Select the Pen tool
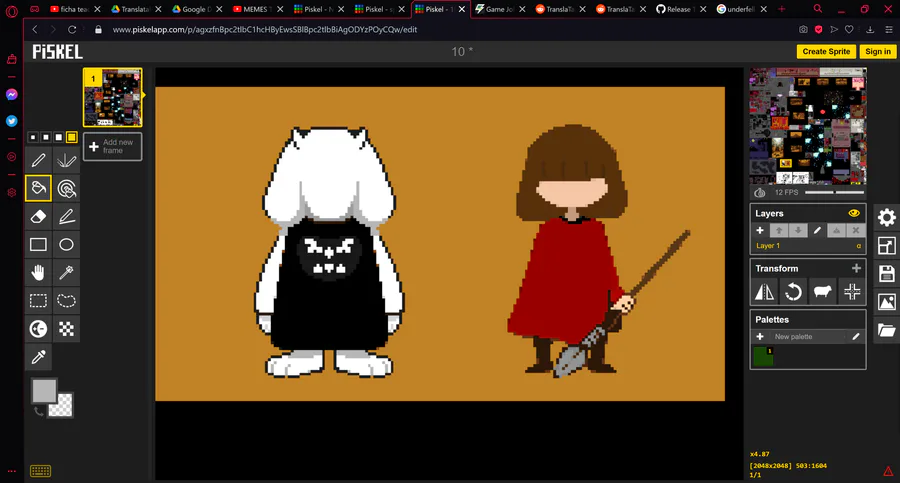This screenshot has width=900, height=483. click(38, 160)
